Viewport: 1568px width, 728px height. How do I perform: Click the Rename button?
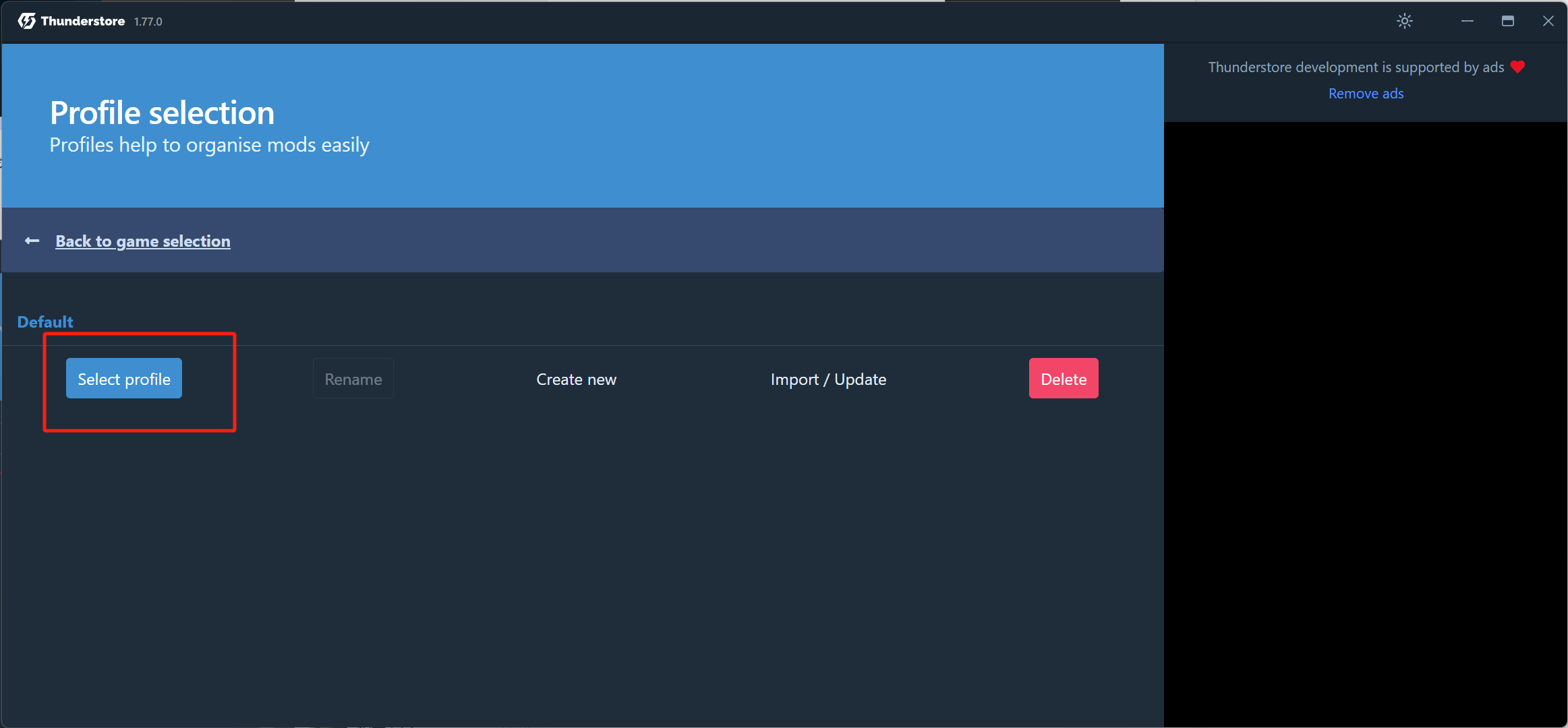coord(353,379)
